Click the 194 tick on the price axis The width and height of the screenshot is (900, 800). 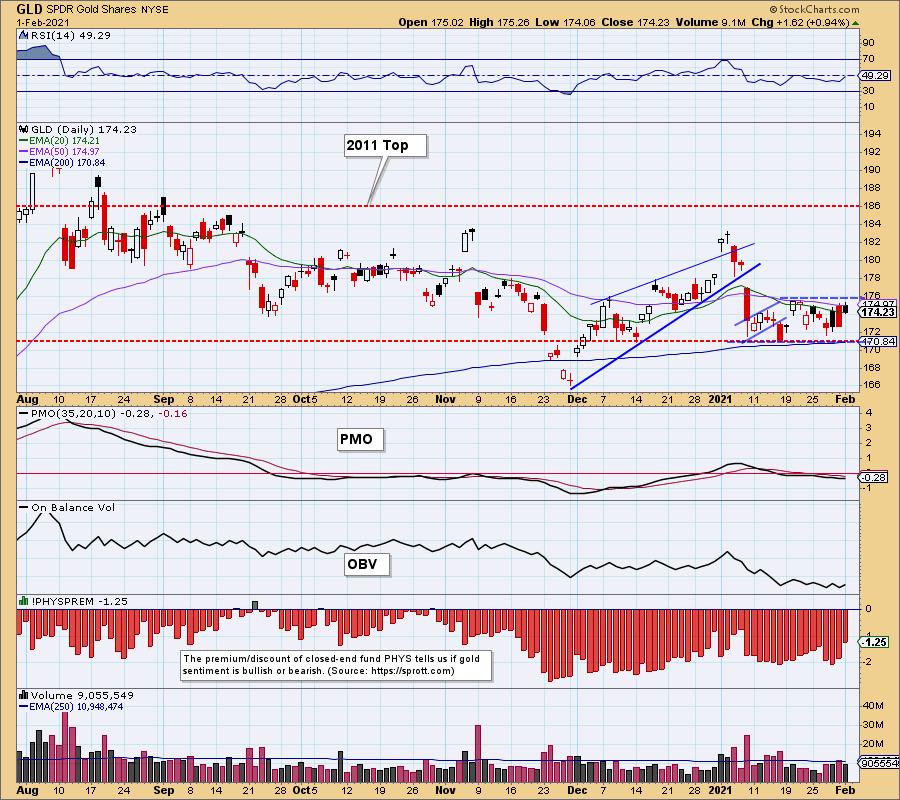click(872, 134)
